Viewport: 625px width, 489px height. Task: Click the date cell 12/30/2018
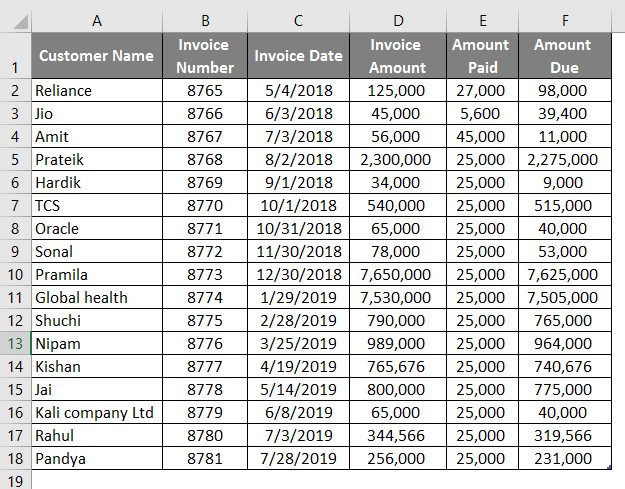click(298, 274)
